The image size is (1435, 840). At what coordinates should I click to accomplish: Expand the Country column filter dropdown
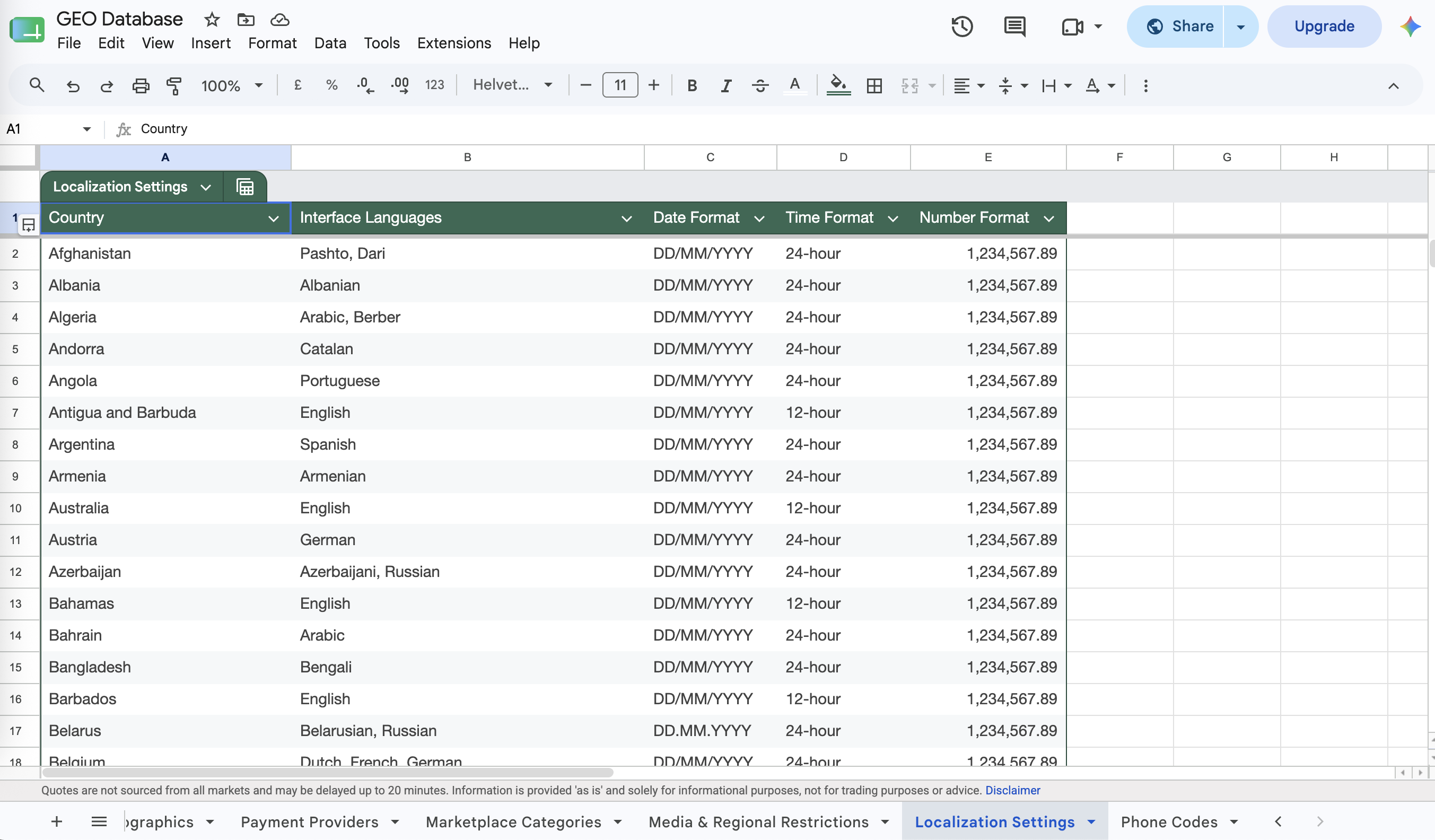(x=273, y=218)
